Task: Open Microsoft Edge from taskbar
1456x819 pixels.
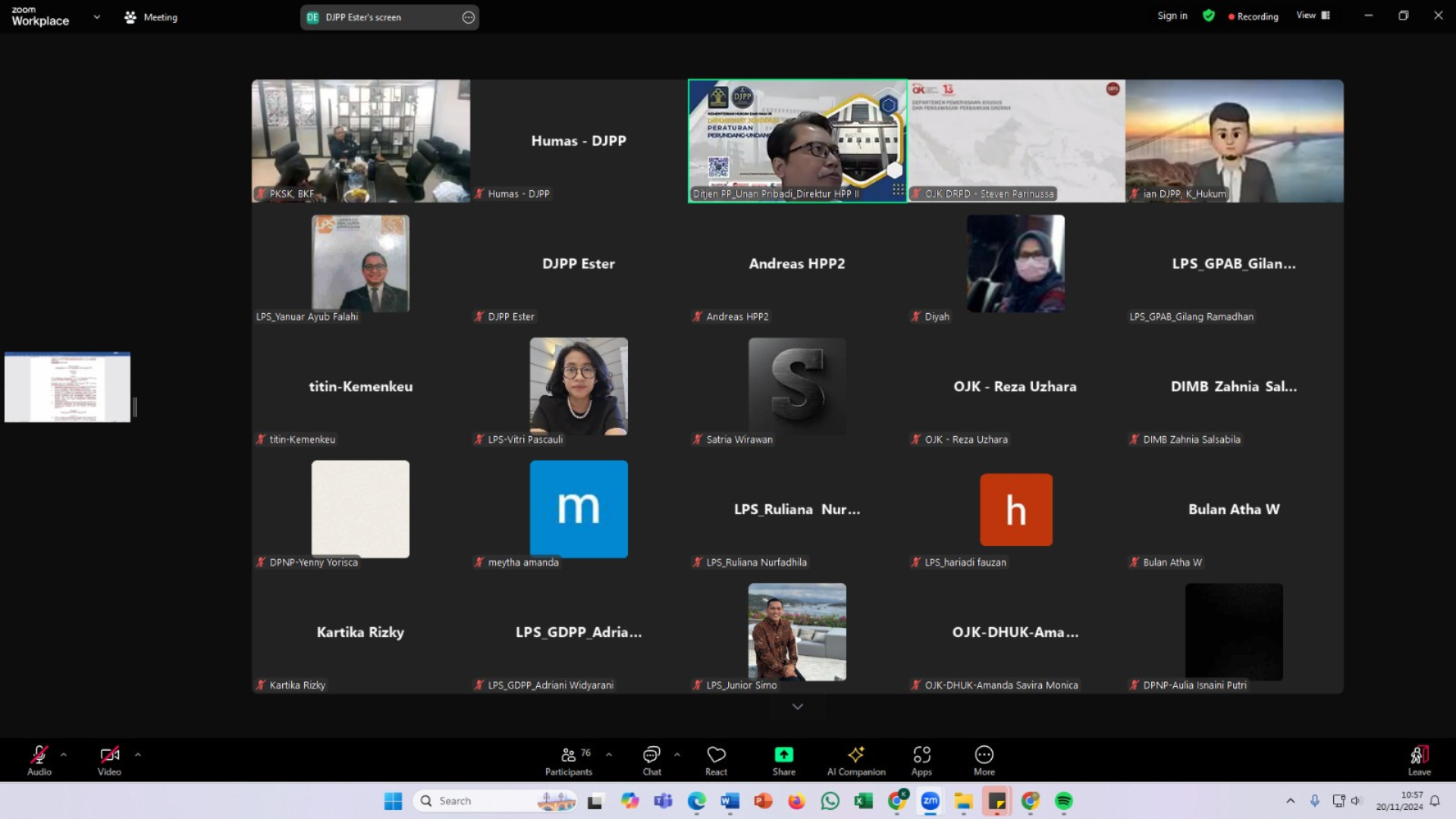Action: [696, 801]
